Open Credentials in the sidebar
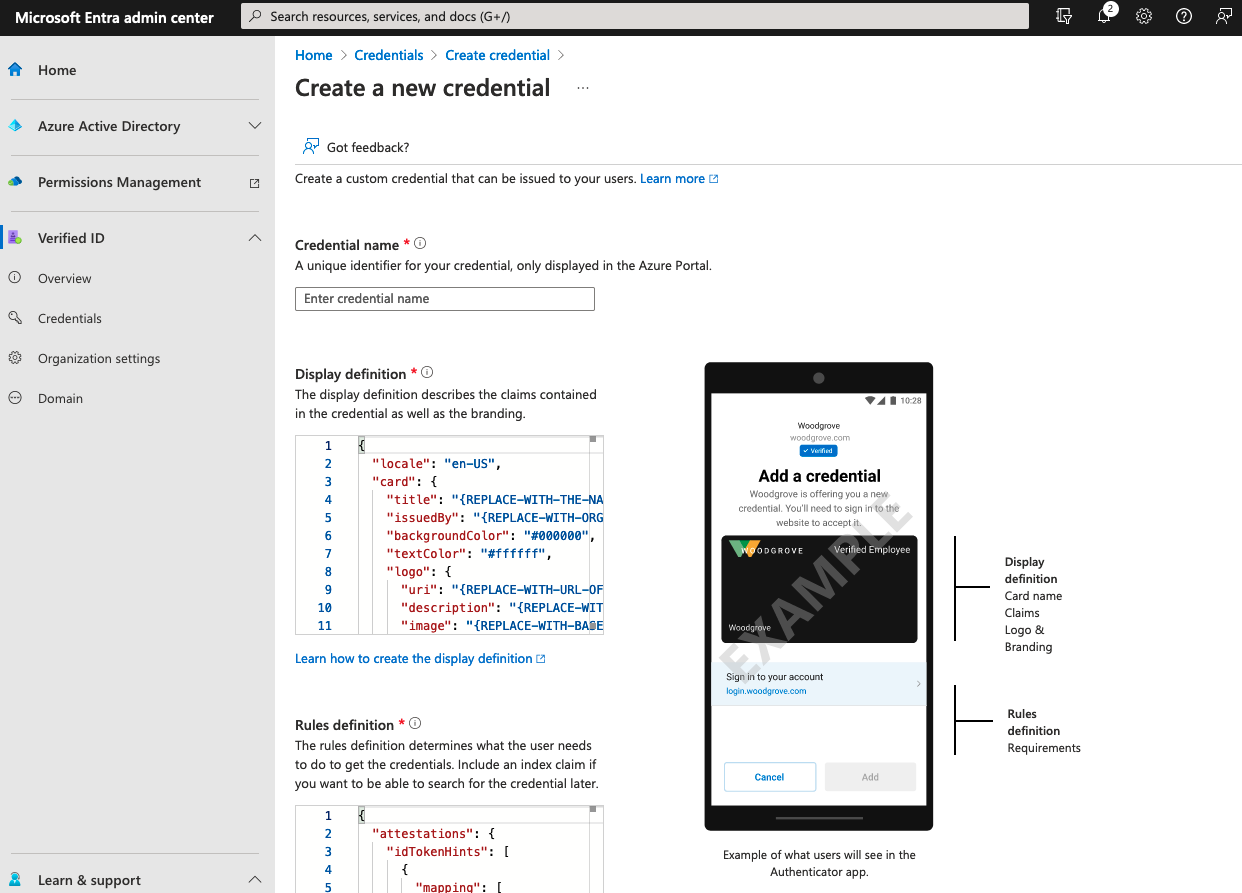Screen dimensions: 1242x893 click(70, 318)
